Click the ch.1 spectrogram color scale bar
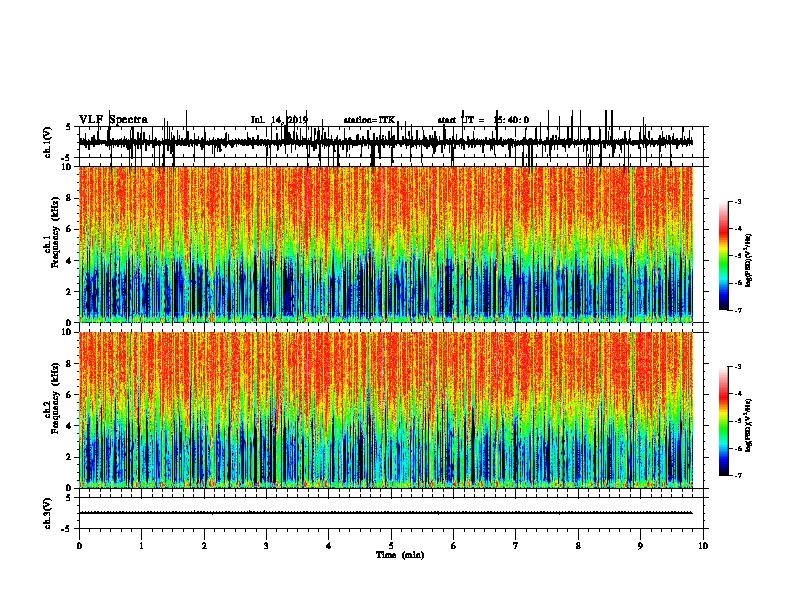The height and width of the screenshot is (612, 792). coord(724,256)
